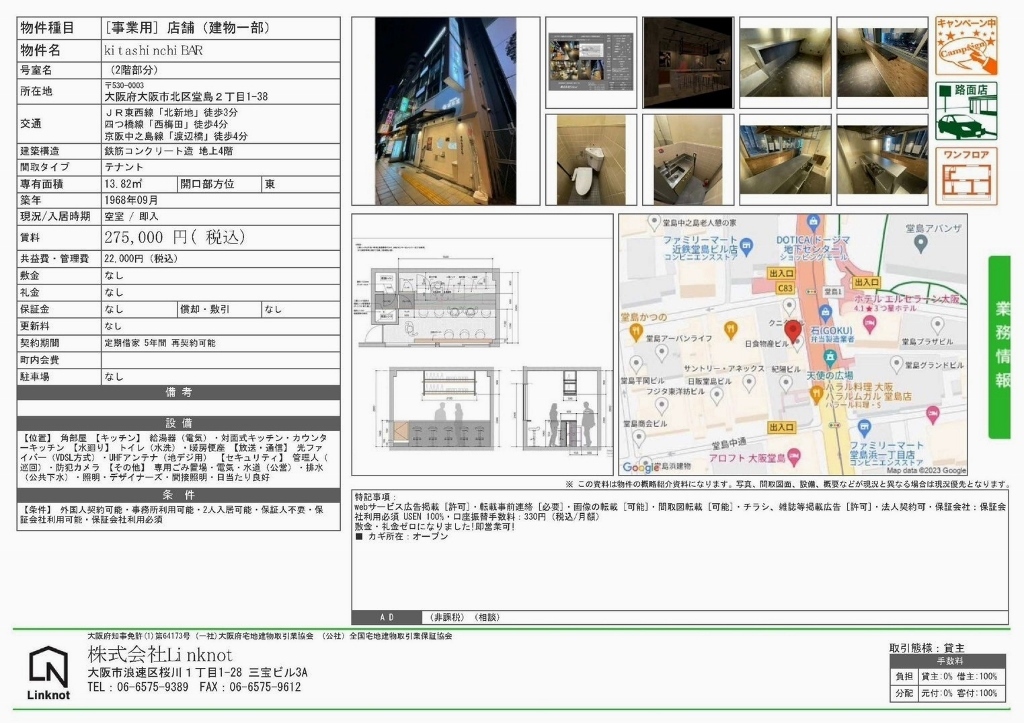1024x723 pixels.
Task: Click the 契約期間 定期借家 5年間 text
Action: coord(160,343)
